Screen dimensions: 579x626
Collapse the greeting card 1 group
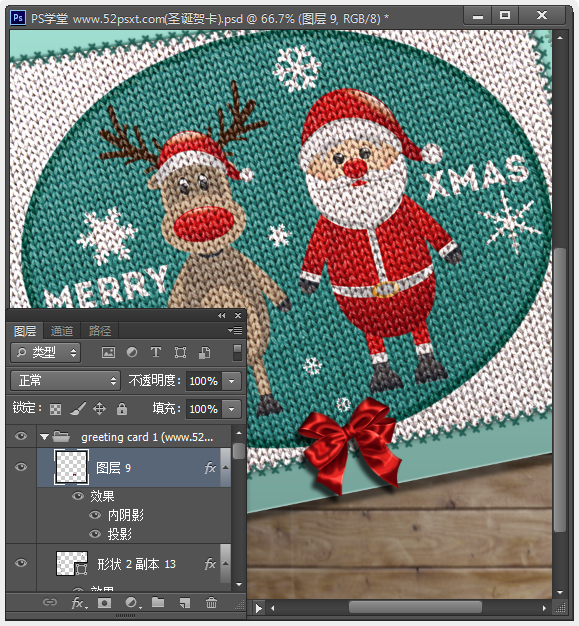[x=44, y=437]
